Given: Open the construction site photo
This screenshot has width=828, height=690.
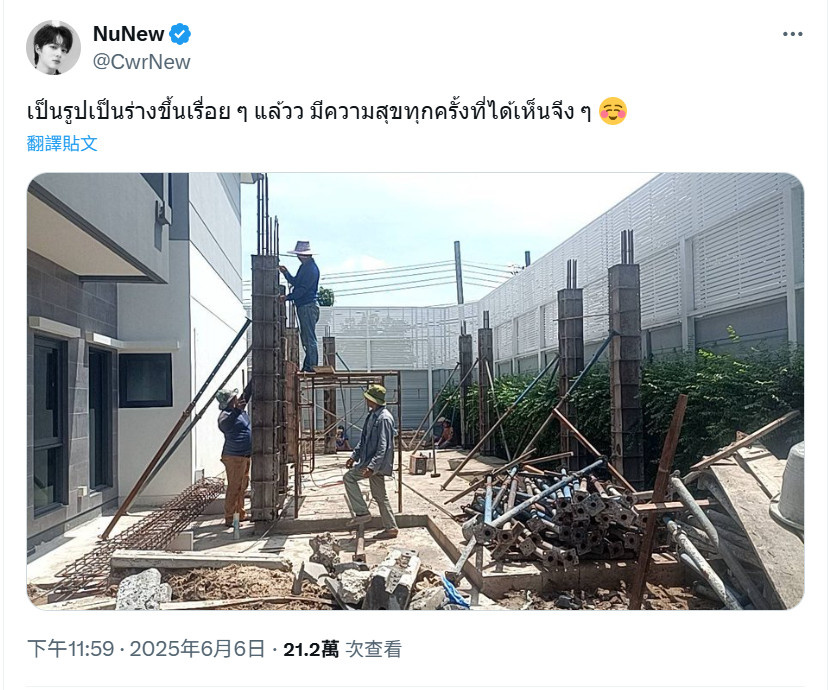Looking at the screenshot, I should [x=416, y=391].
